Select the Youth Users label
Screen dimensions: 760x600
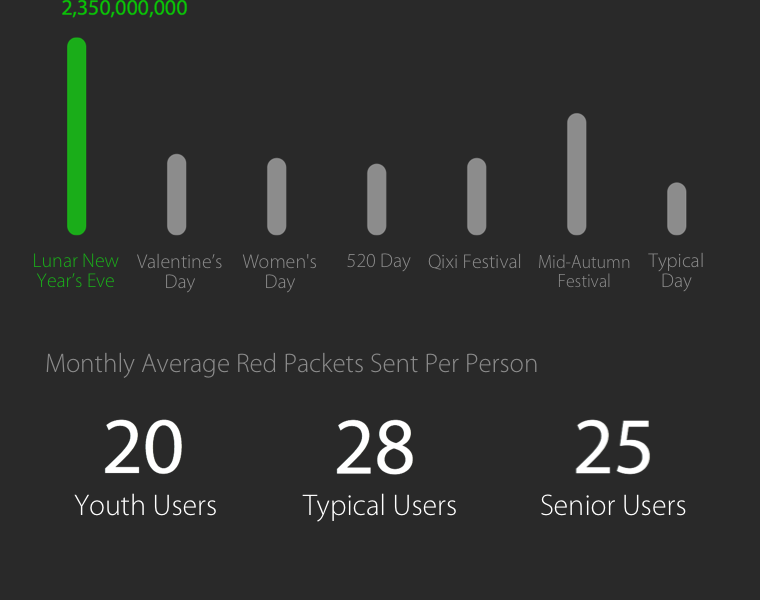[x=145, y=505]
